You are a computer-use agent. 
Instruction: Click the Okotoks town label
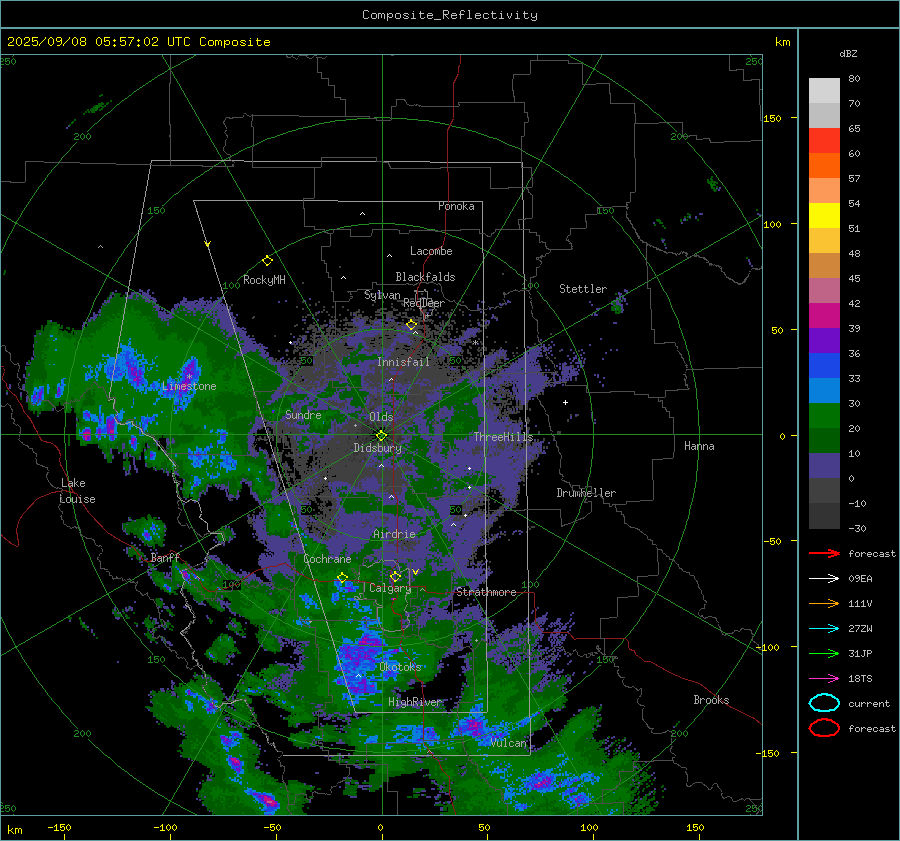tap(400, 667)
